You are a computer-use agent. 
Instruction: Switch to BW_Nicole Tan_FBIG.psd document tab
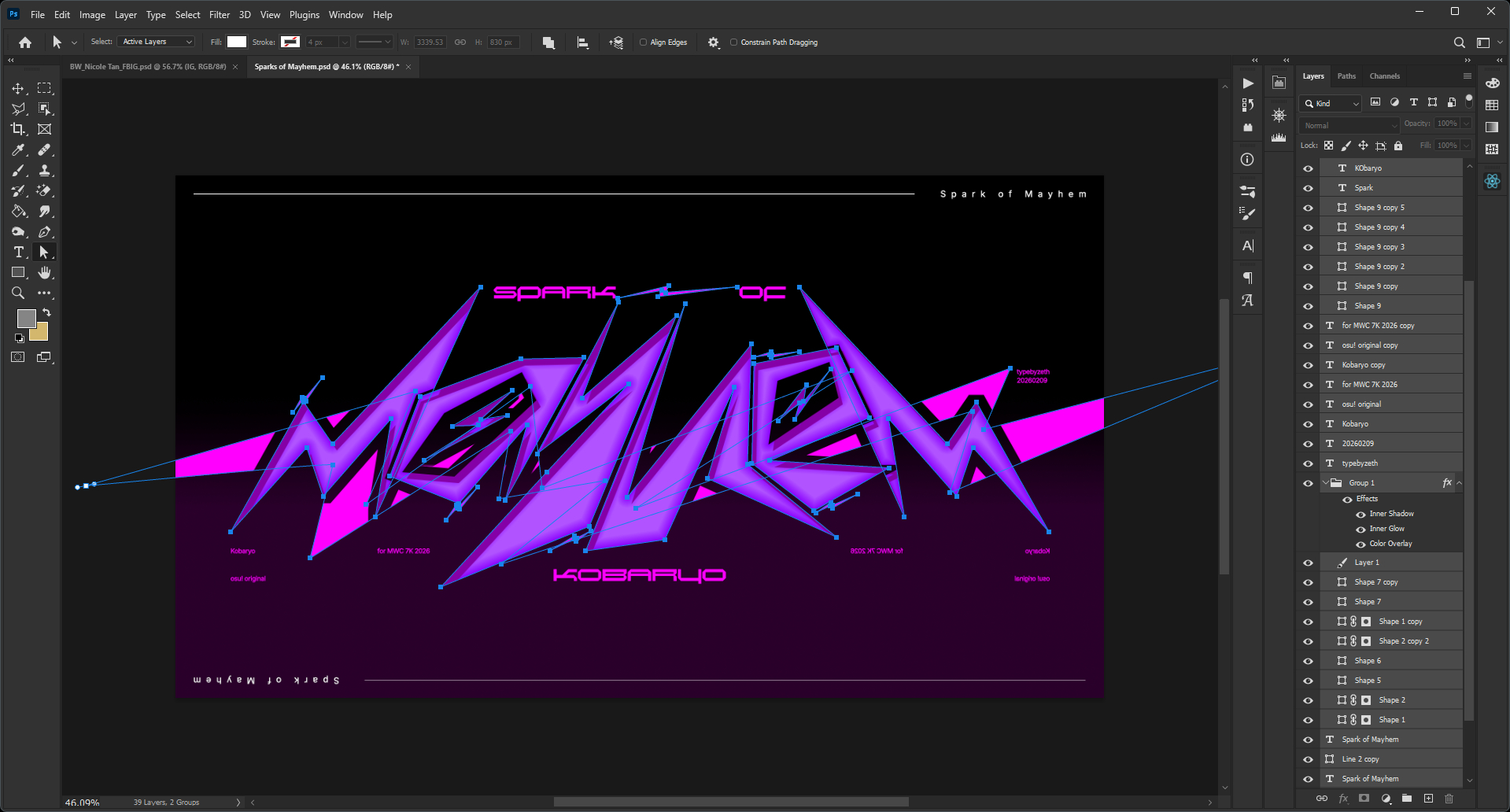click(x=147, y=67)
